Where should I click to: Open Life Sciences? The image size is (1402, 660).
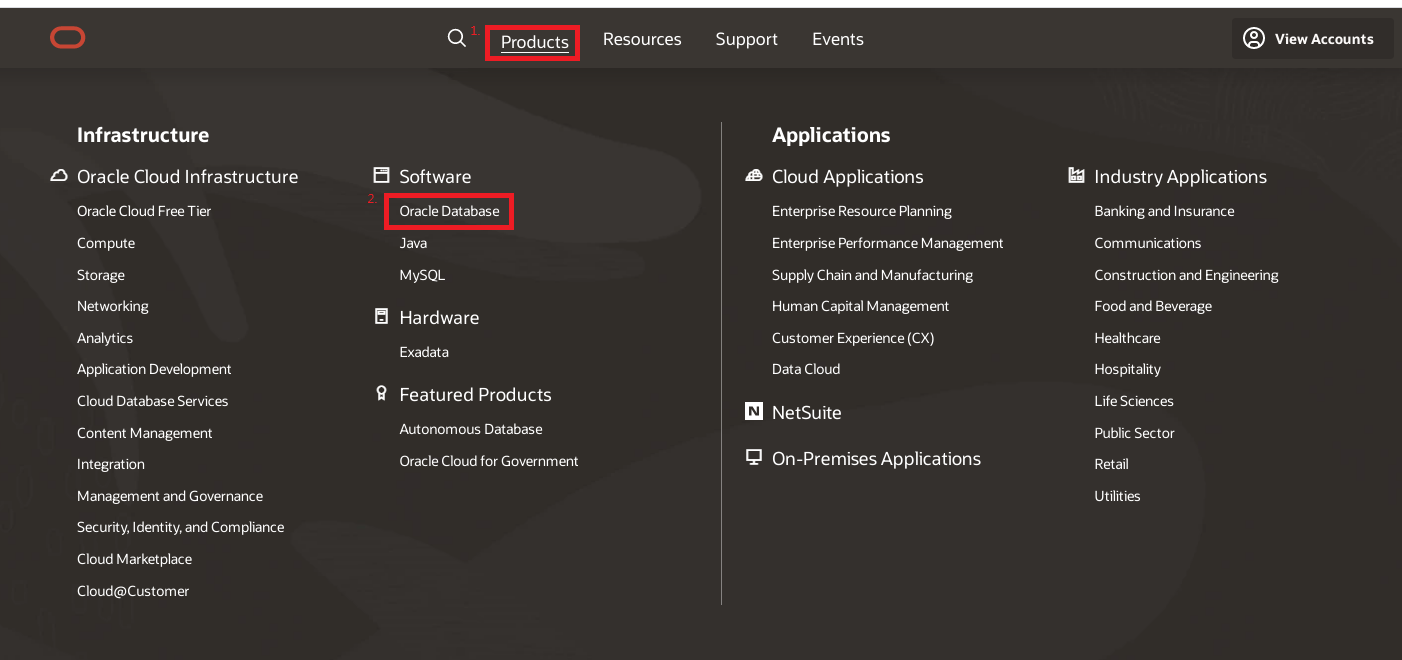pyautogui.click(x=1134, y=401)
